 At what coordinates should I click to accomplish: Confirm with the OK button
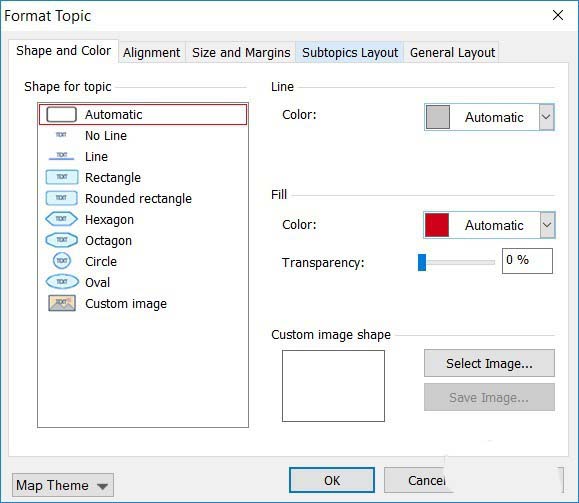click(332, 480)
